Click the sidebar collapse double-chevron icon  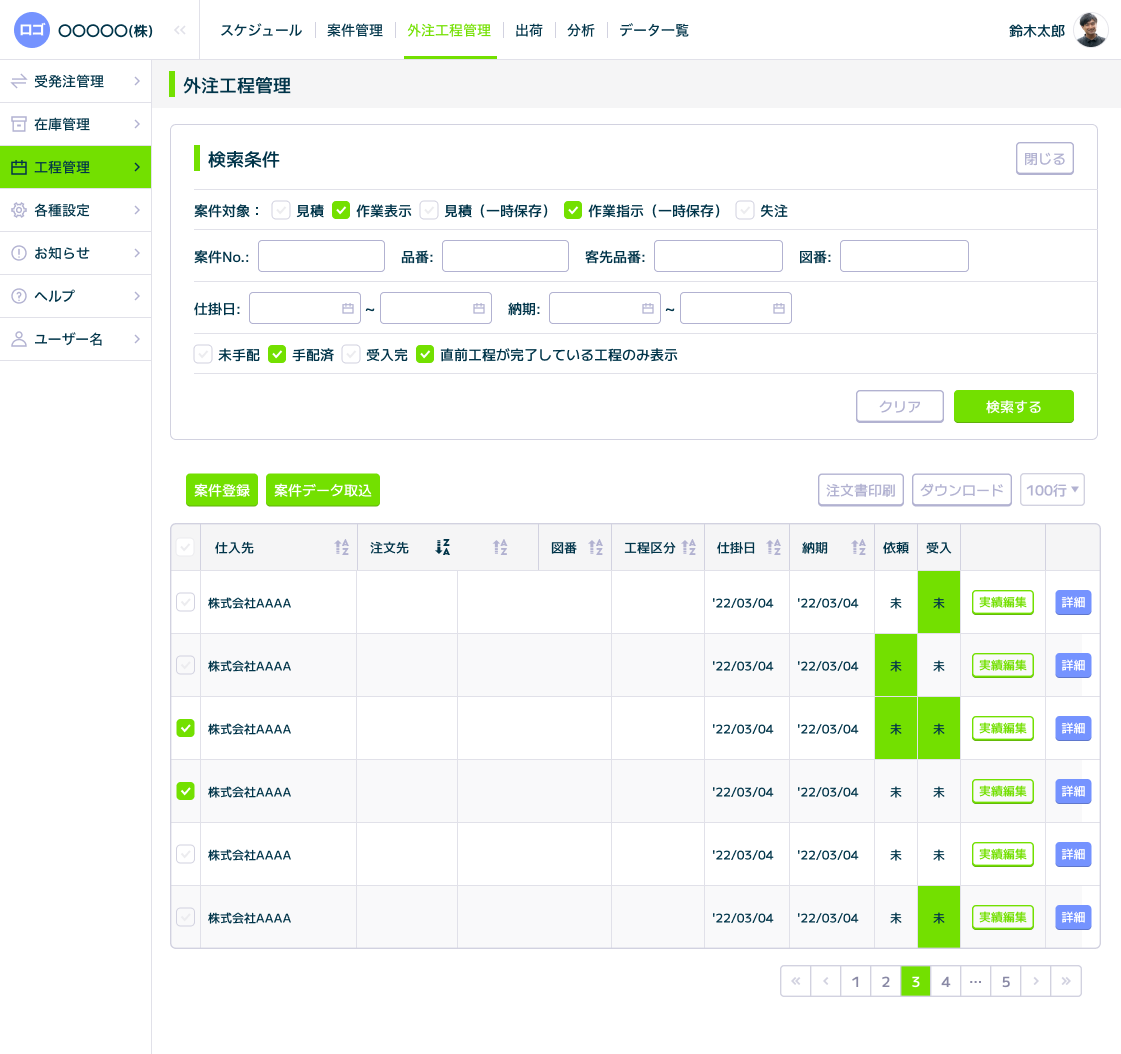[x=180, y=30]
